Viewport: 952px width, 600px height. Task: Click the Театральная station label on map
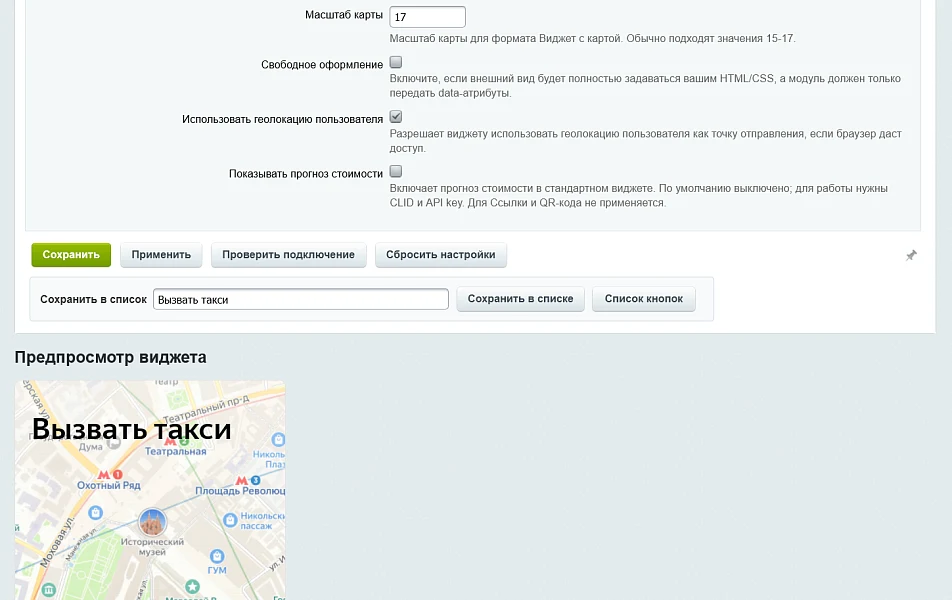175,451
